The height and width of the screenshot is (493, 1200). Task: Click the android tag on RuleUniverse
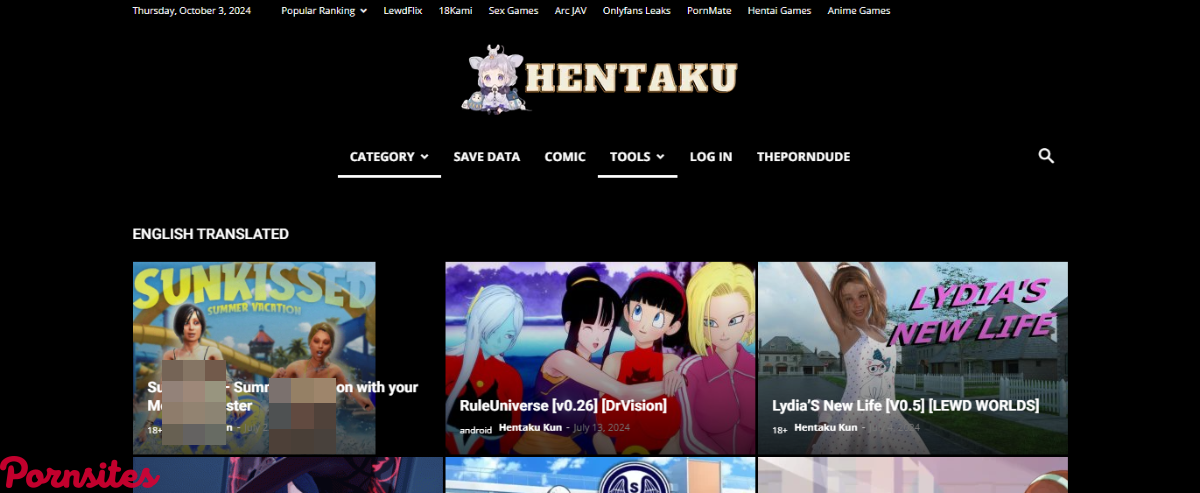tap(475, 430)
